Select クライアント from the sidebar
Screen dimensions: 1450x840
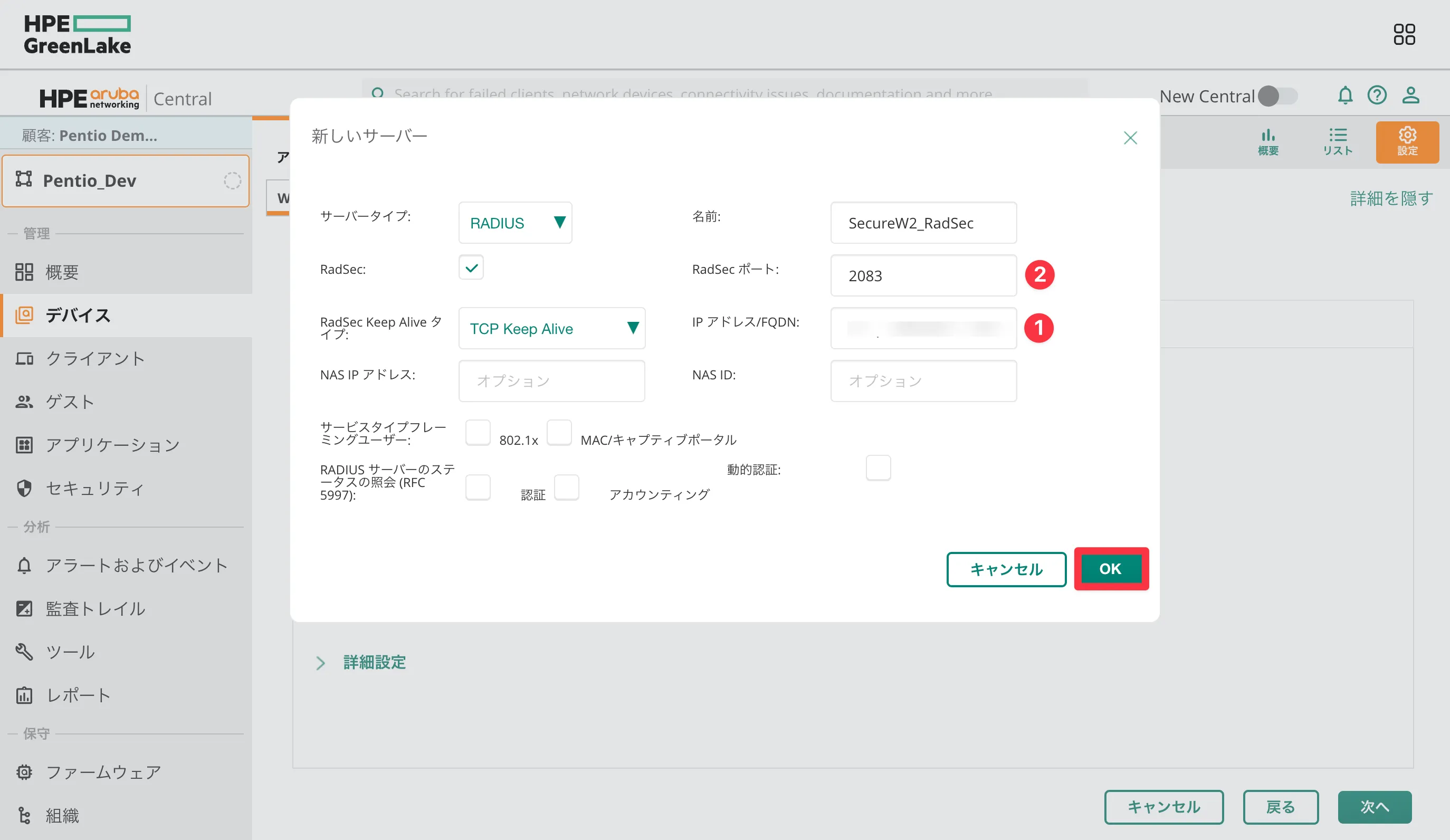pyautogui.click(x=95, y=358)
